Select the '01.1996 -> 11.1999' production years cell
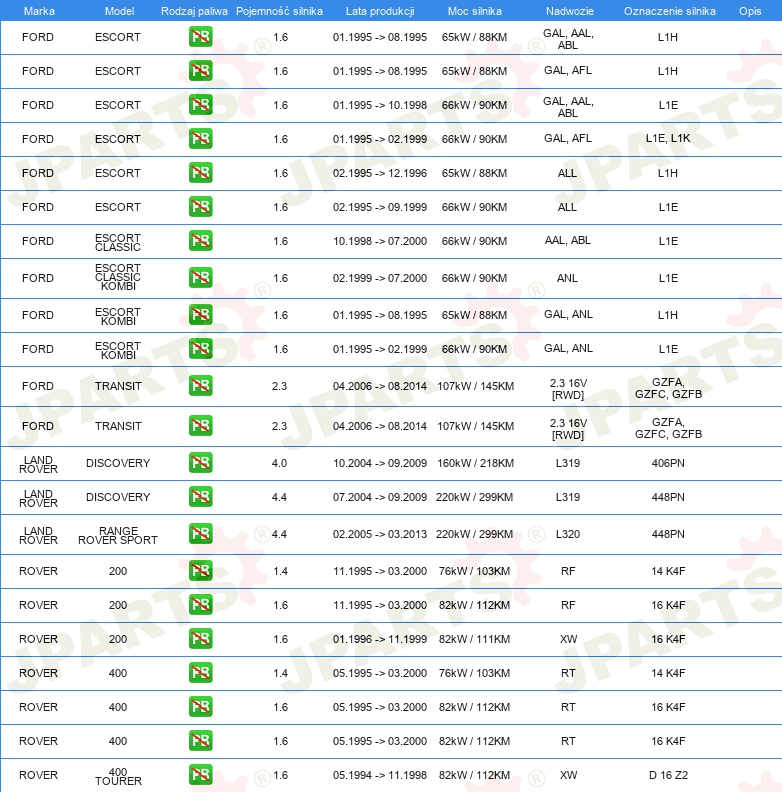Screen dimensions: 782x792 [x=380, y=639]
